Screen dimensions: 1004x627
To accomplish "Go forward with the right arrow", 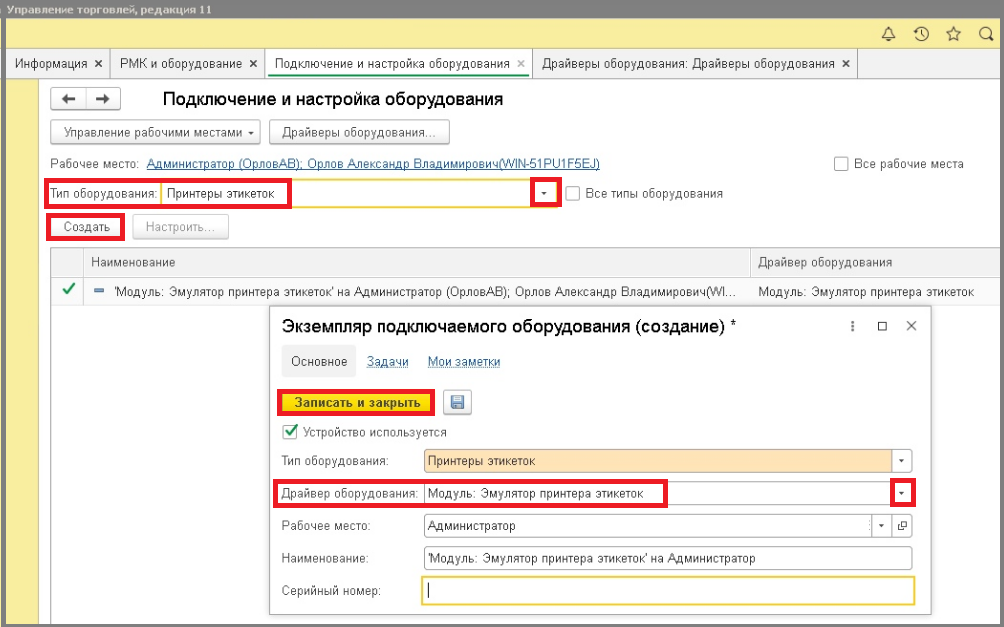I will [102, 99].
